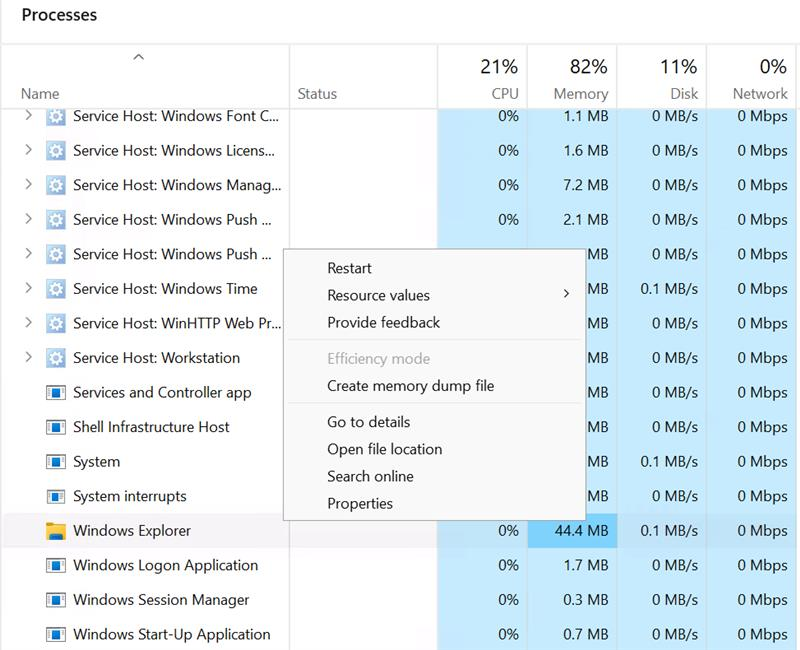The width and height of the screenshot is (800, 650).
Task: Click the Service Host: Windows Licens... gear icon
Action: click(56, 151)
